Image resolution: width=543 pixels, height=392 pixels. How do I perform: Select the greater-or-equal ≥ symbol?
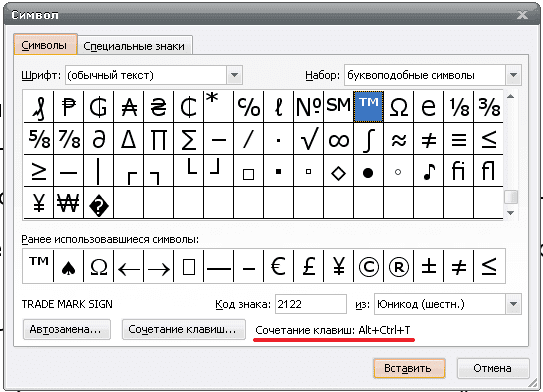point(38,170)
